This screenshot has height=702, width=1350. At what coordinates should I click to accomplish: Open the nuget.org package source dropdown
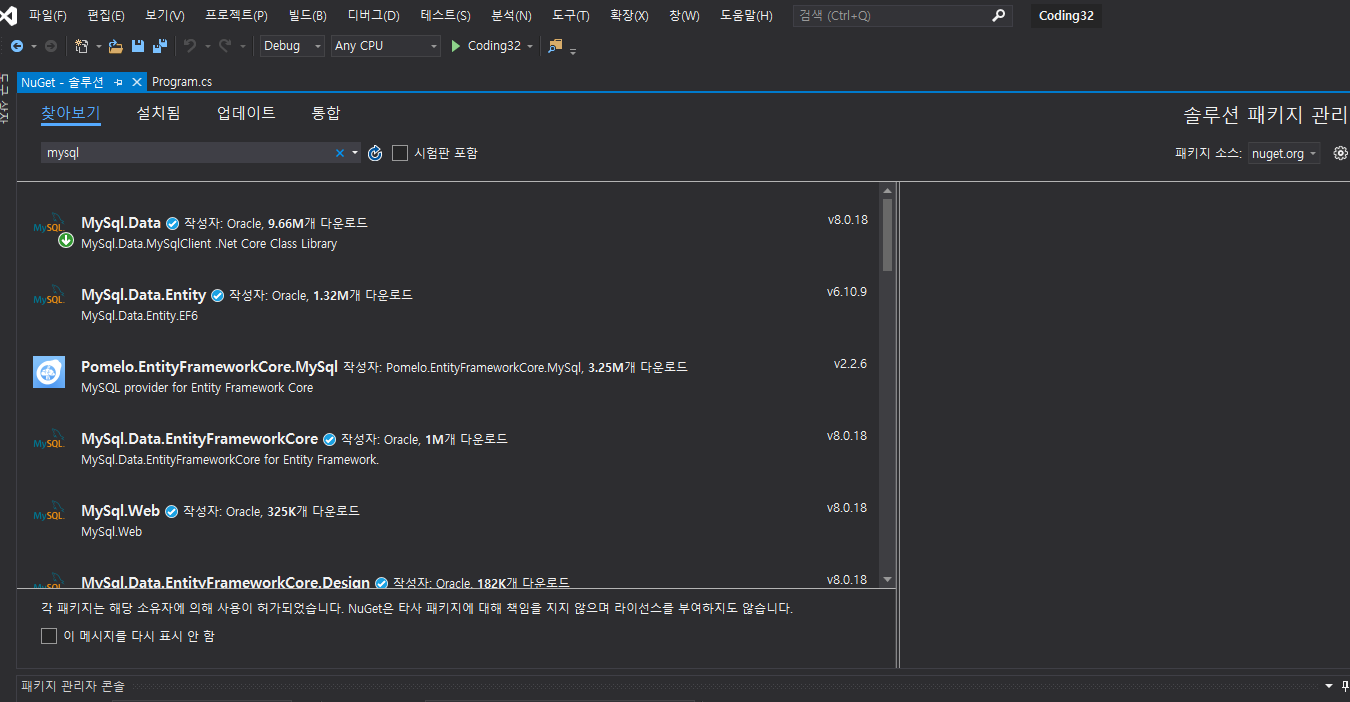(1284, 153)
